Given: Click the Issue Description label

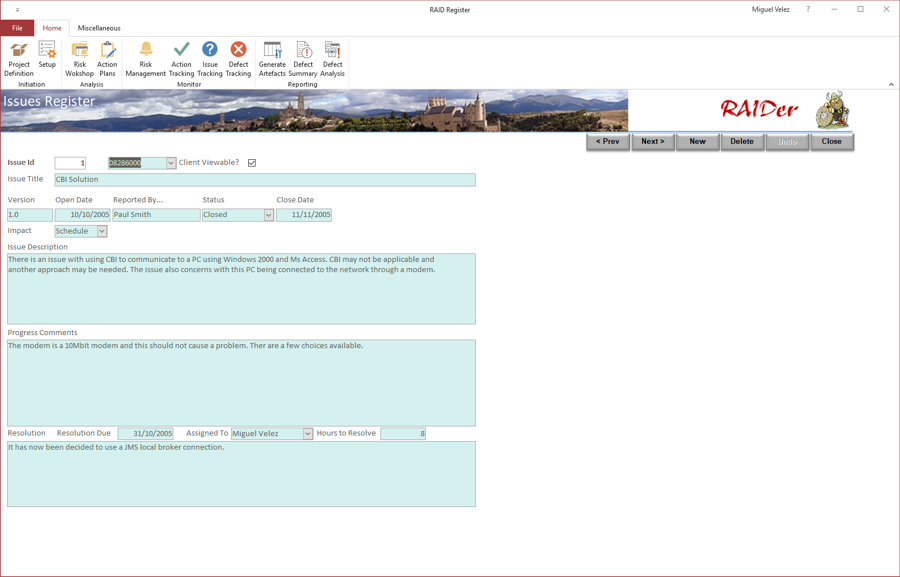Looking at the screenshot, I should [x=37, y=247].
